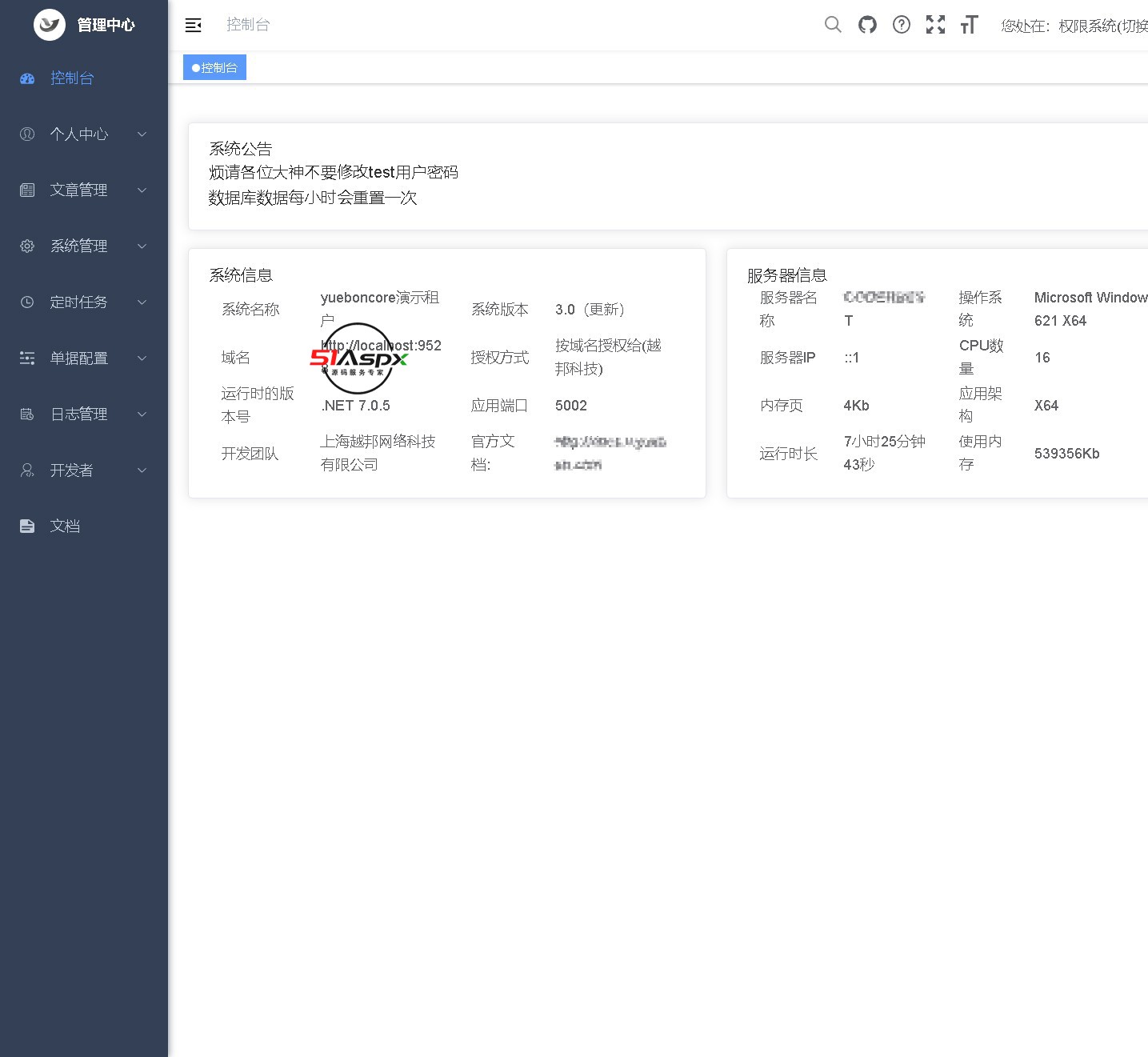Open the 单据配置 sidebar menu item
Image resolution: width=1148 pixels, height=1057 pixels.
pyautogui.click(x=84, y=358)
